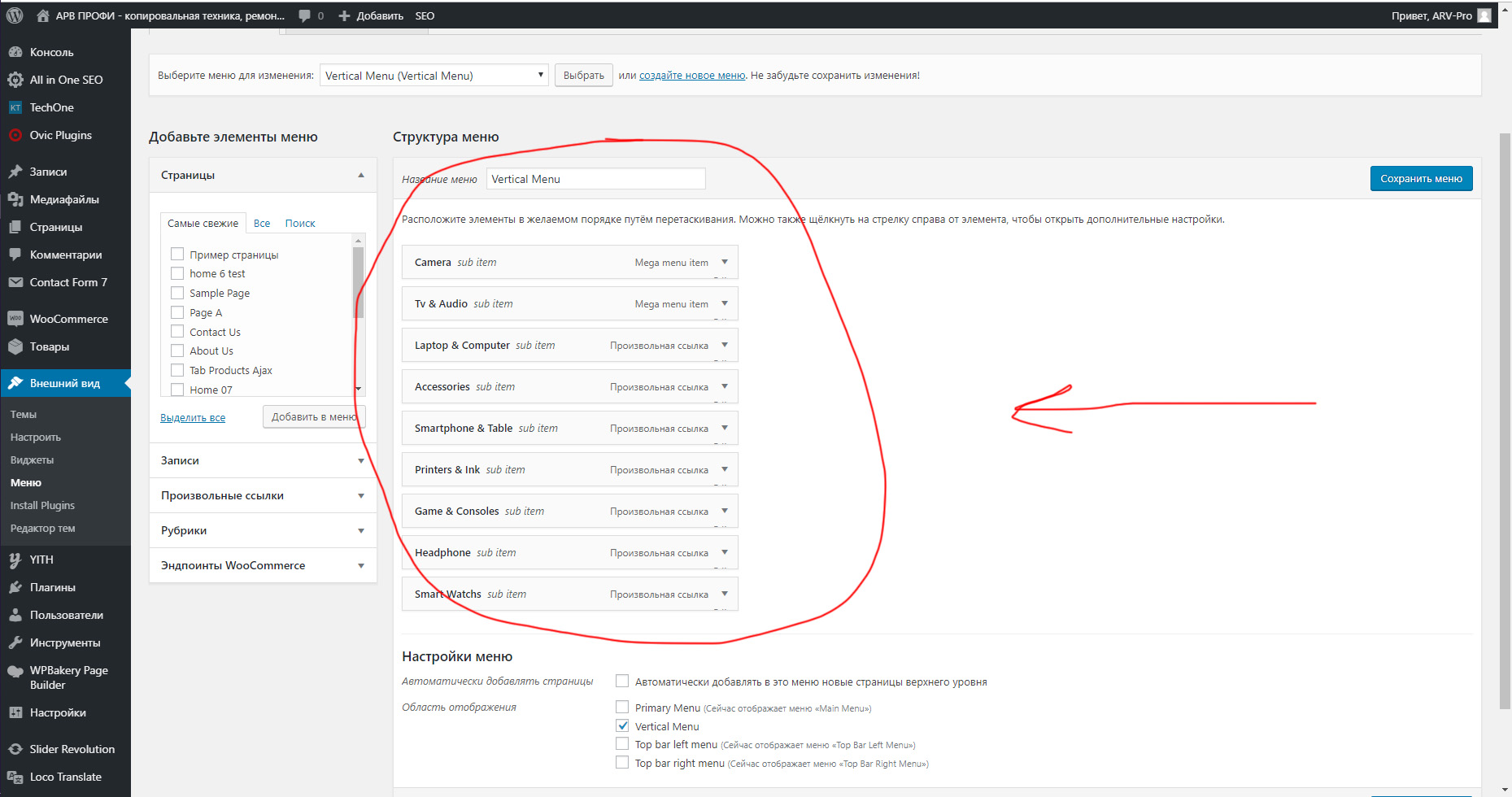
Task: Open YITH icon in sidebar
Action: click(x=15, y=560)
